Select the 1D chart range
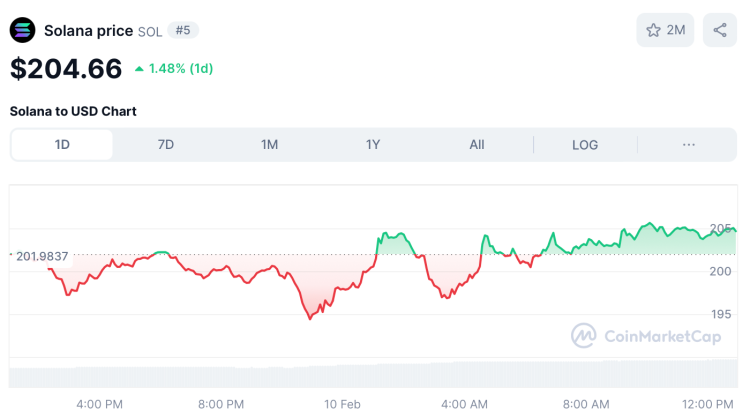 (62, 145)
